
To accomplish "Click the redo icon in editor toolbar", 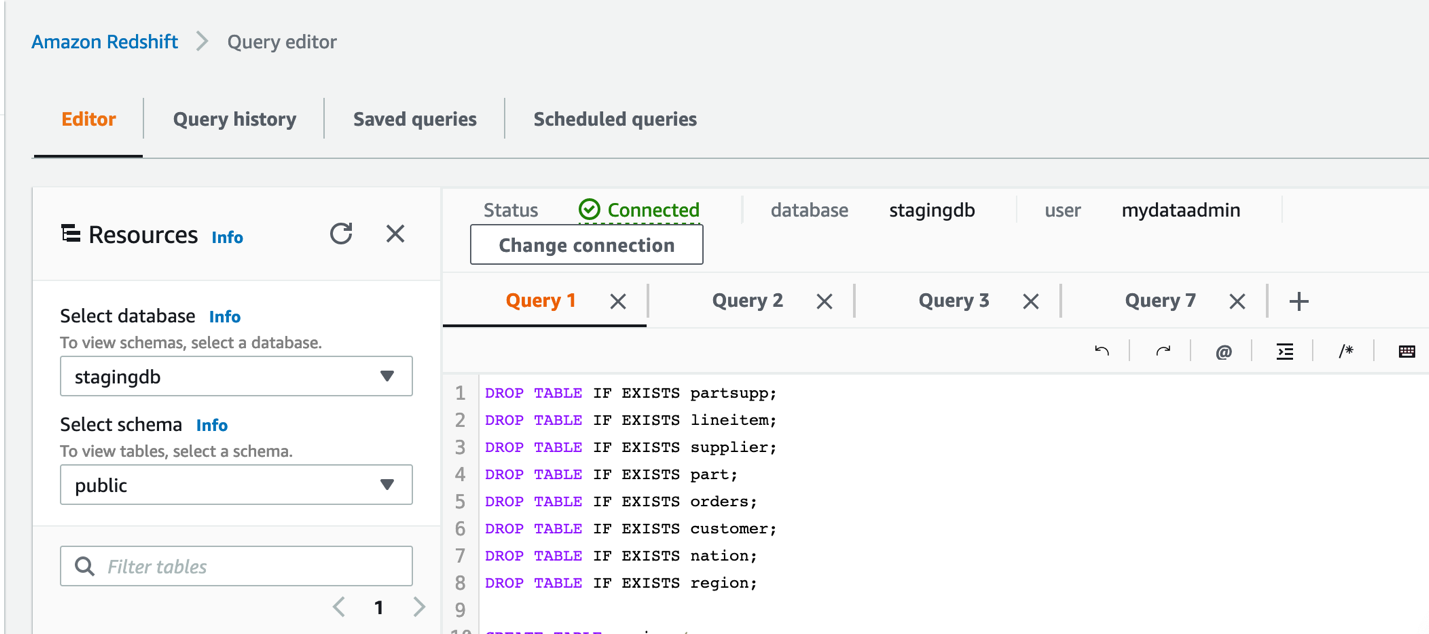I will (x=1163, y=351).
